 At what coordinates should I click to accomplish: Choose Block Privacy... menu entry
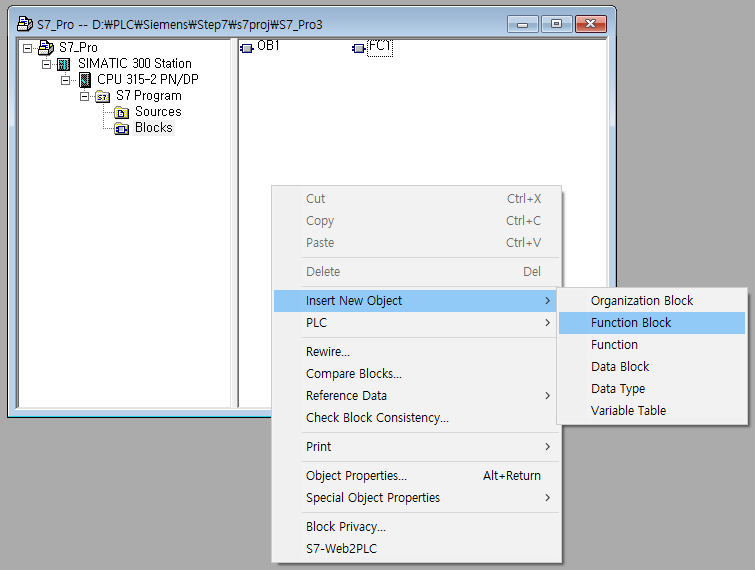point(417,527)
